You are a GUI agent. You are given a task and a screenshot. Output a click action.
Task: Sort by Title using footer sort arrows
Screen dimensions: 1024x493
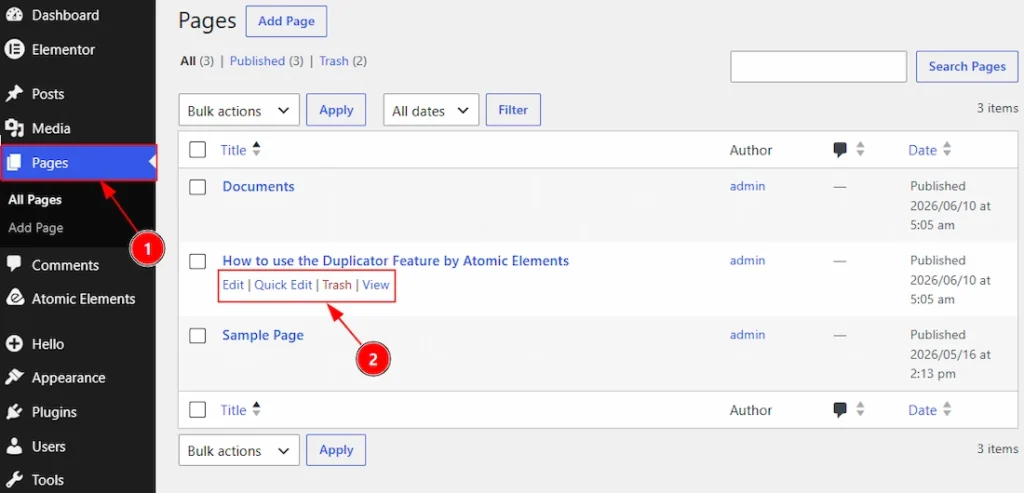[x=257, y=409]
